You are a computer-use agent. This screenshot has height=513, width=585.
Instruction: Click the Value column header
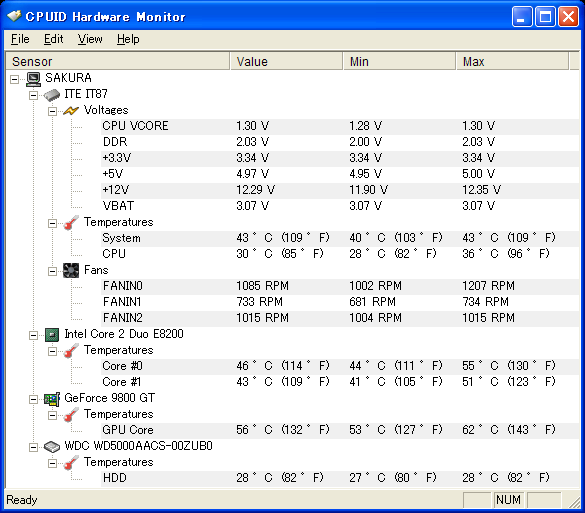287,61
